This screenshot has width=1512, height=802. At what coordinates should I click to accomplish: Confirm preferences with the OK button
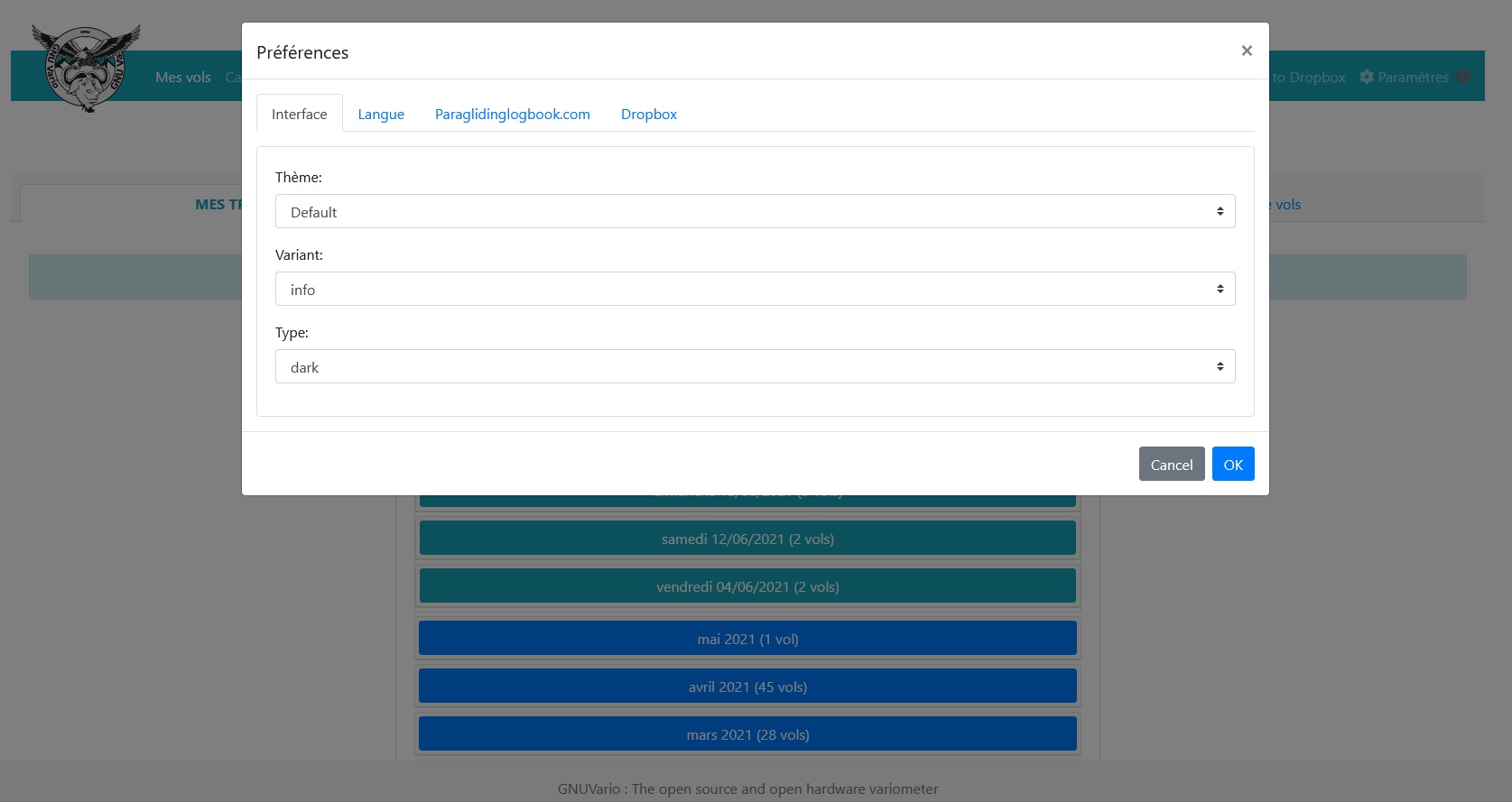coord(1233,464)
